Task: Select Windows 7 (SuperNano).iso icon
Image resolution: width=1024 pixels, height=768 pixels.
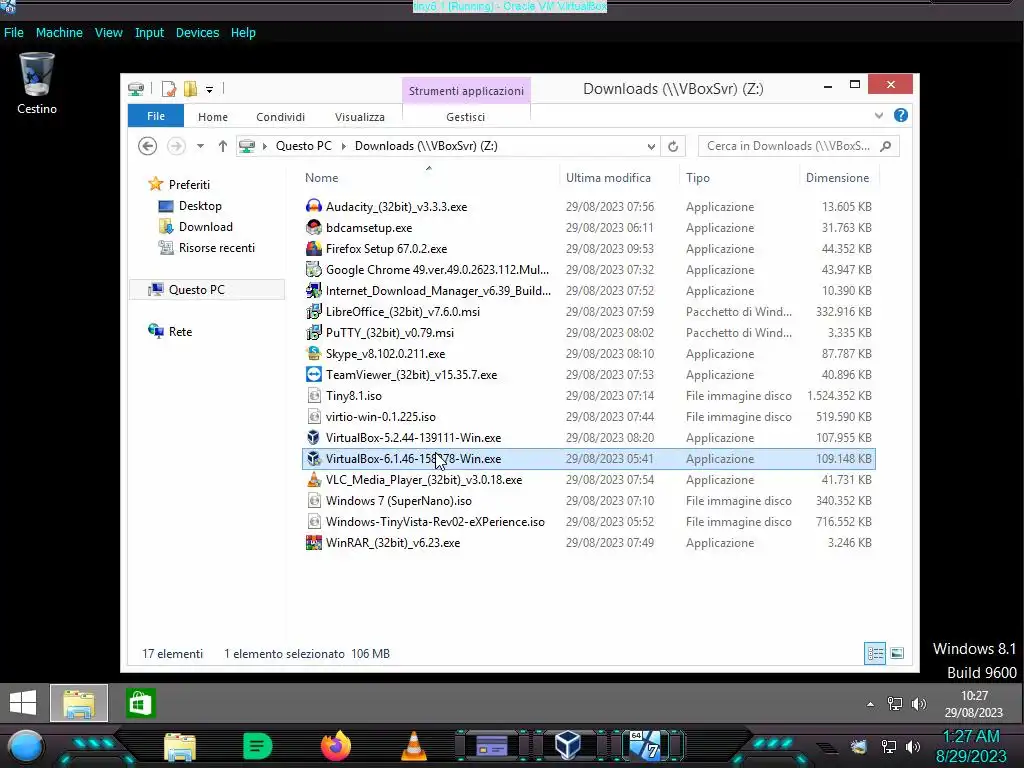Action: click(x=313, y=500)
